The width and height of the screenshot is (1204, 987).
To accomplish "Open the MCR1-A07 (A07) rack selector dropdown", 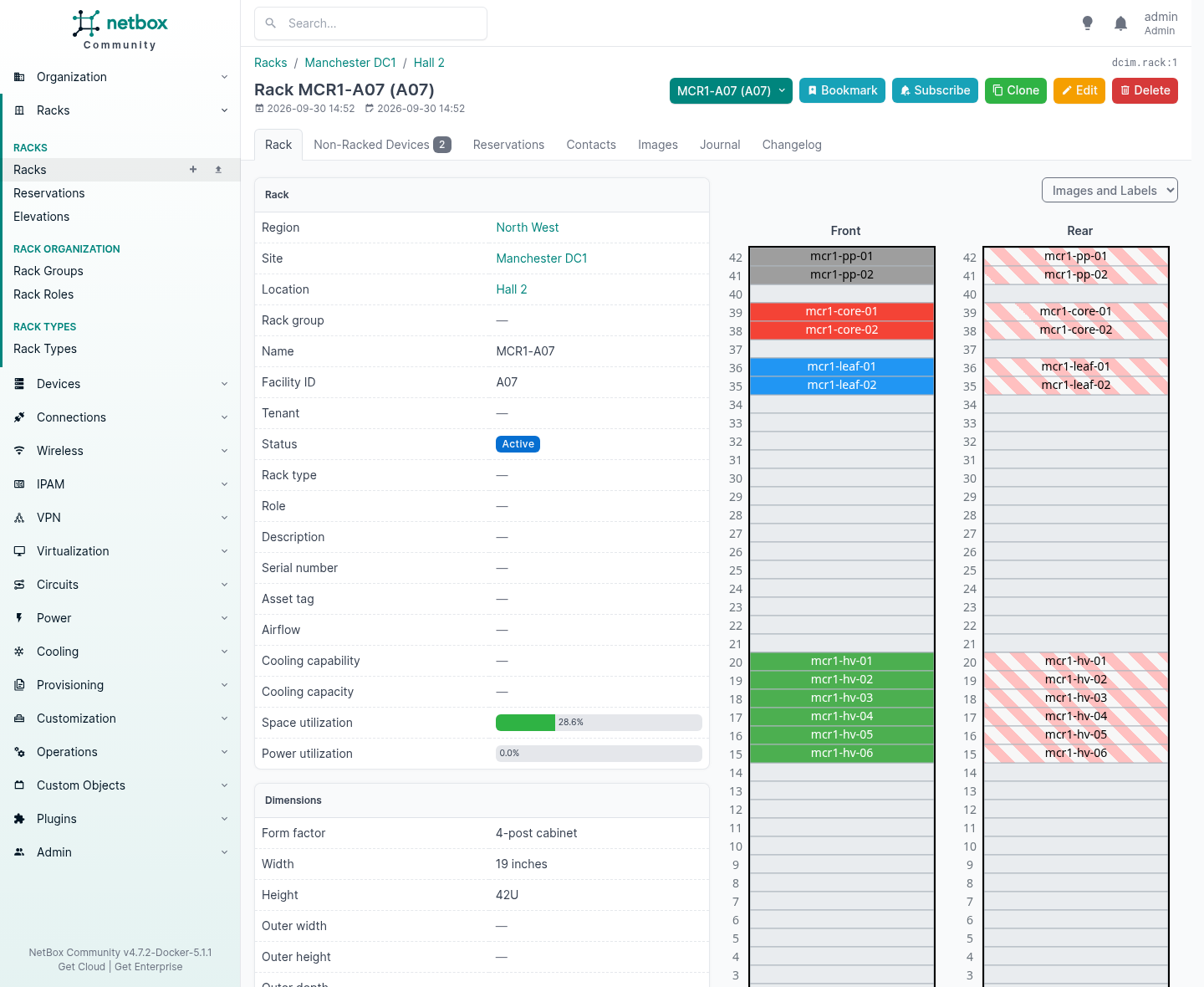I will [x=731, y=90].
